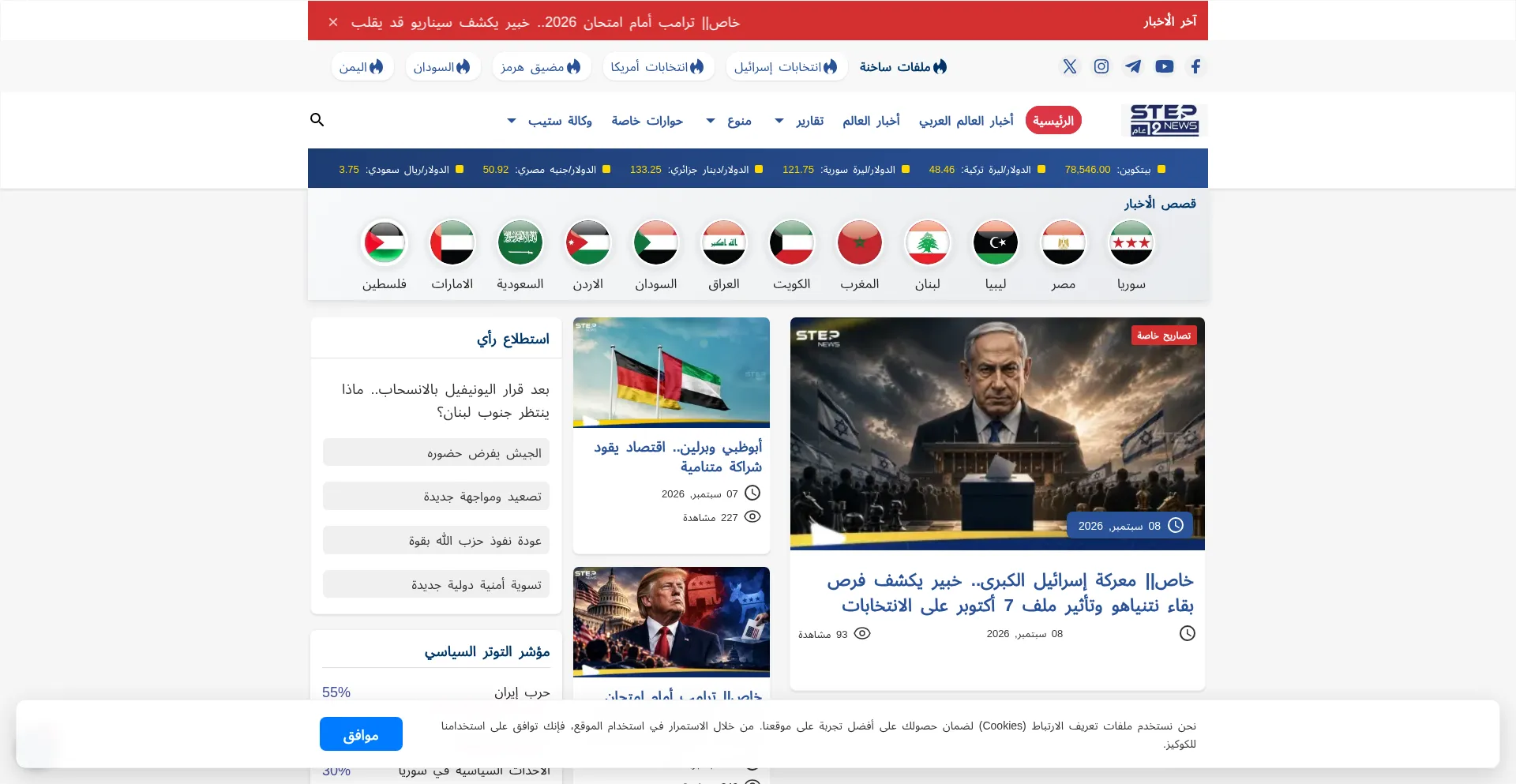Image resolution: width=1516 pixels, height=784 pixels.
Task: Open the العراق flag story
Action: 724,242
